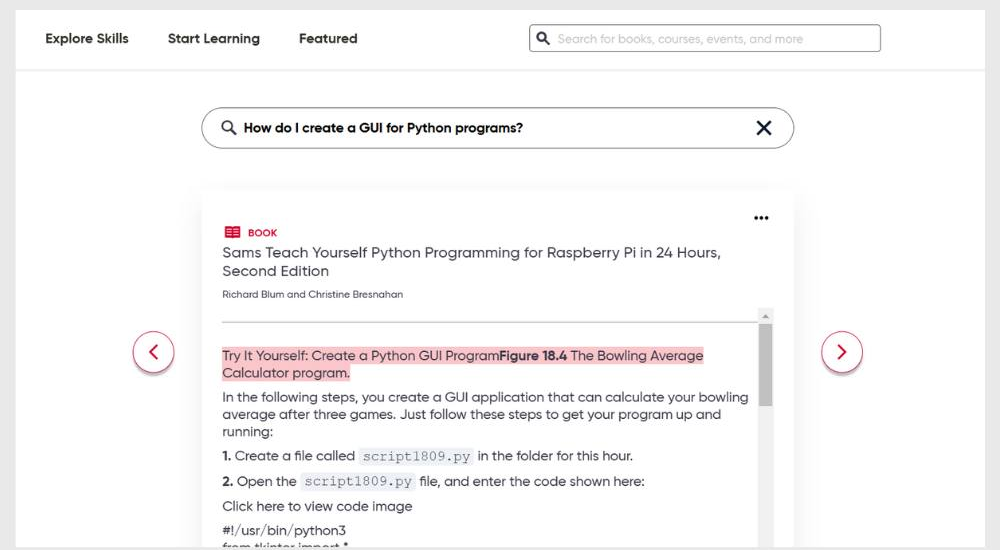The image size is (1000, 550).
Task: Open the Sams Teach Yourself Python book title
Action: coord(471,262)
